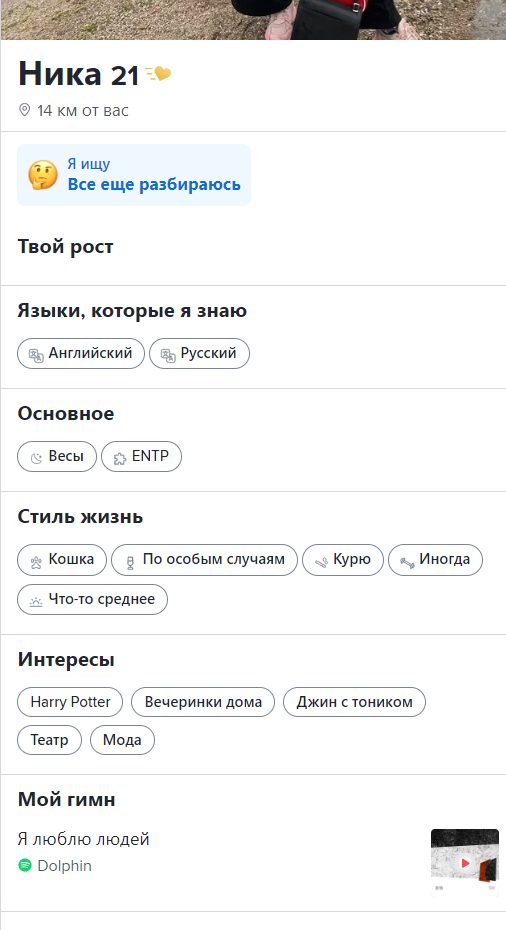Click the sunrise icon in Что-то среднее

[36, 601]
